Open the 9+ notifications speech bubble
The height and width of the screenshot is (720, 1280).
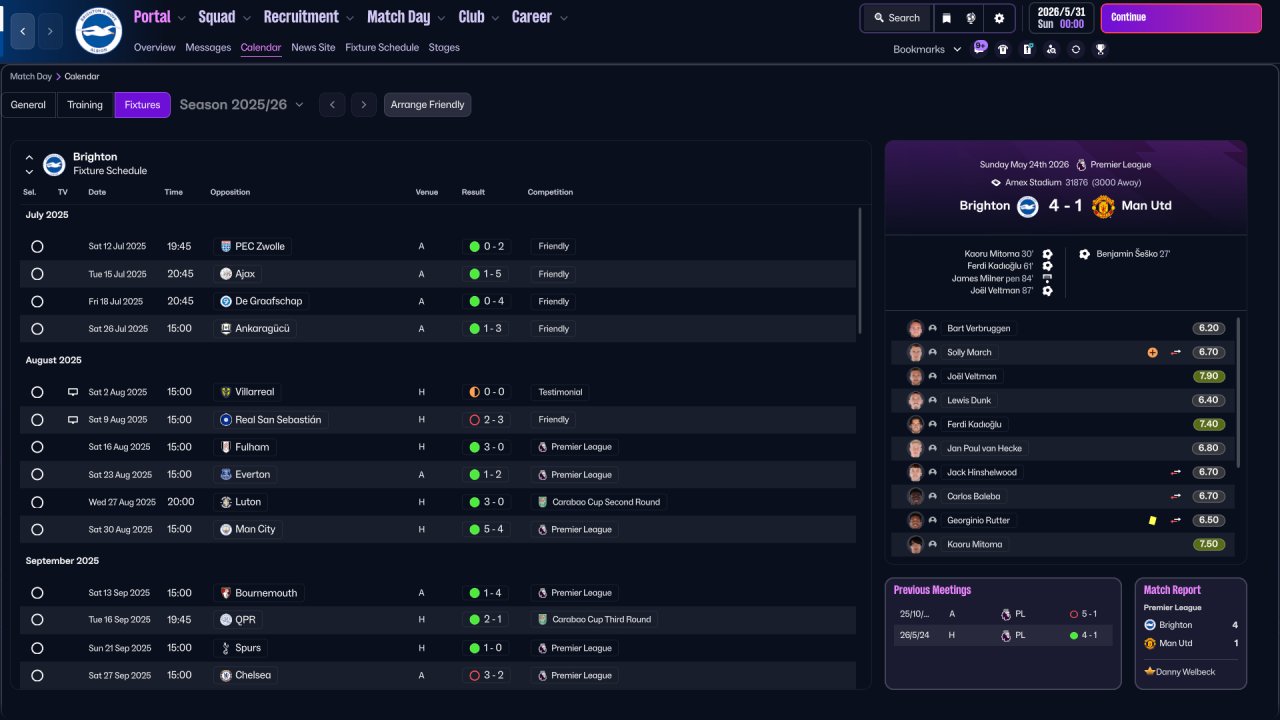coord(980,47)
